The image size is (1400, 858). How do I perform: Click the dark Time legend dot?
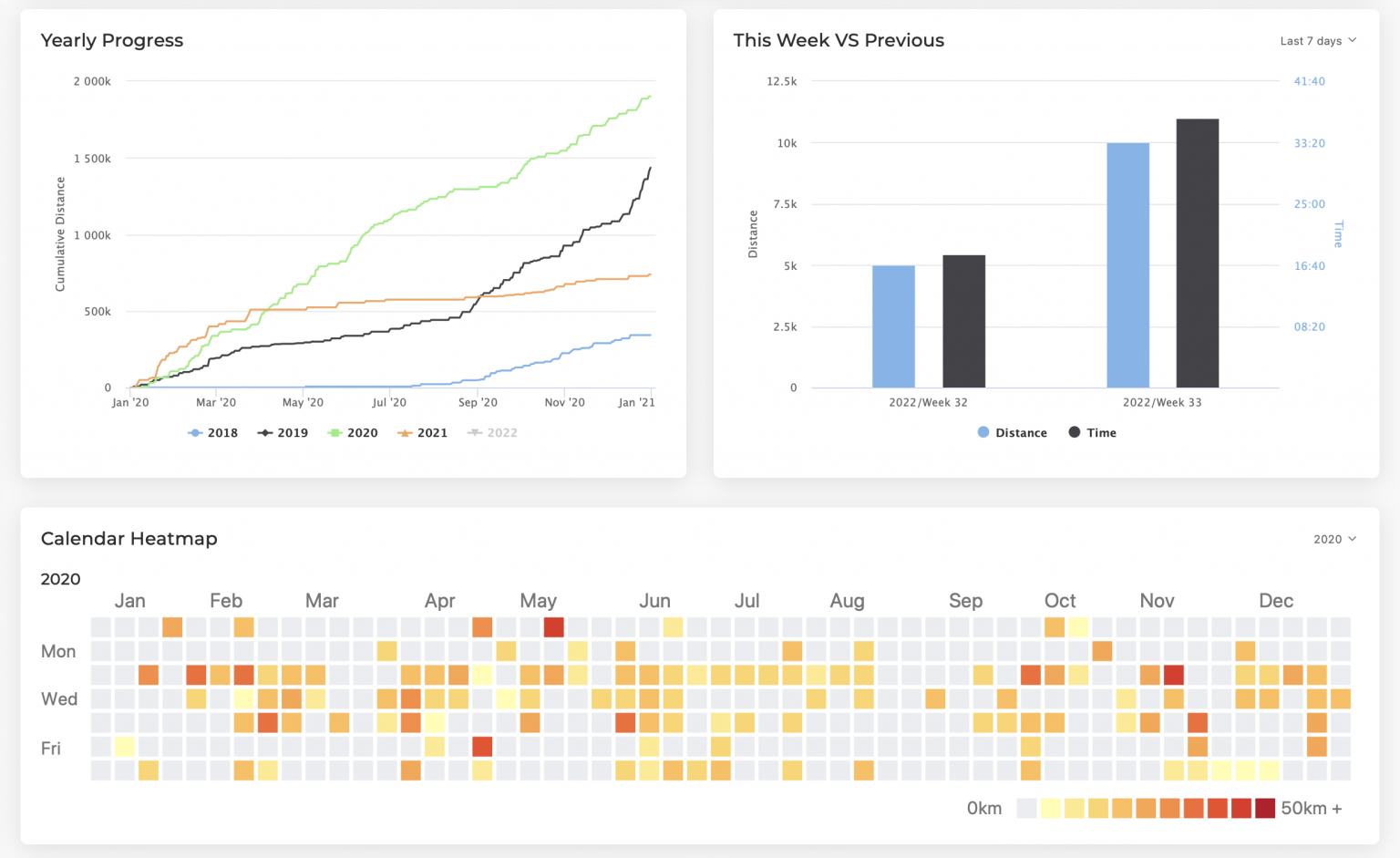click(1075, 432)
